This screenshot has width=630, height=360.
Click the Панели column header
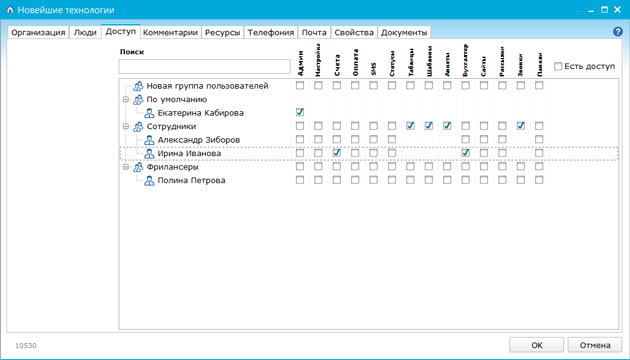pyautogui.click(x=540, y=64)
